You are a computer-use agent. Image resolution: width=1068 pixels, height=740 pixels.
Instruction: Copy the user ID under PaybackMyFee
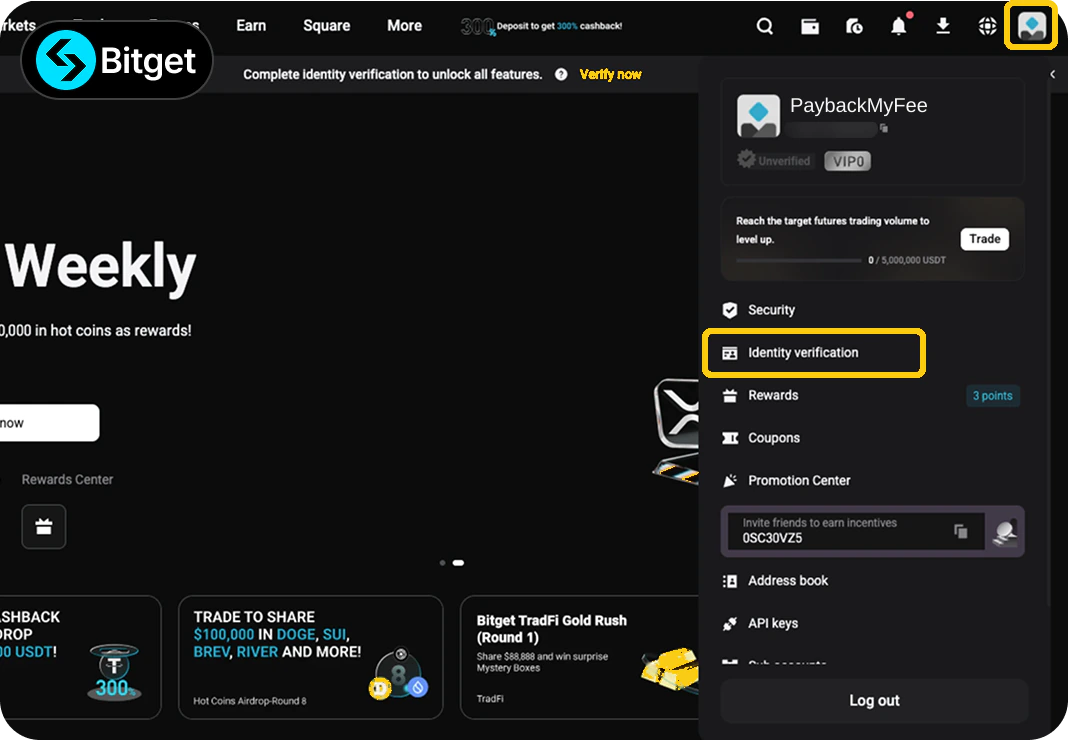pyautogui.click(x=884, y=128)
